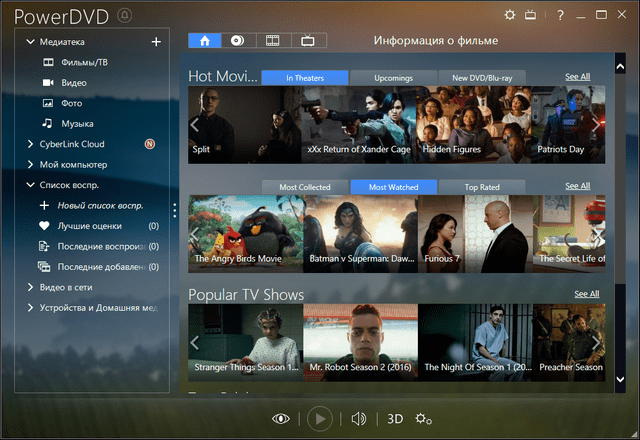This screenshot has width=640, height=440.
Task: Click the Play button
Action: pyautogui.click(x=320, y=419)
